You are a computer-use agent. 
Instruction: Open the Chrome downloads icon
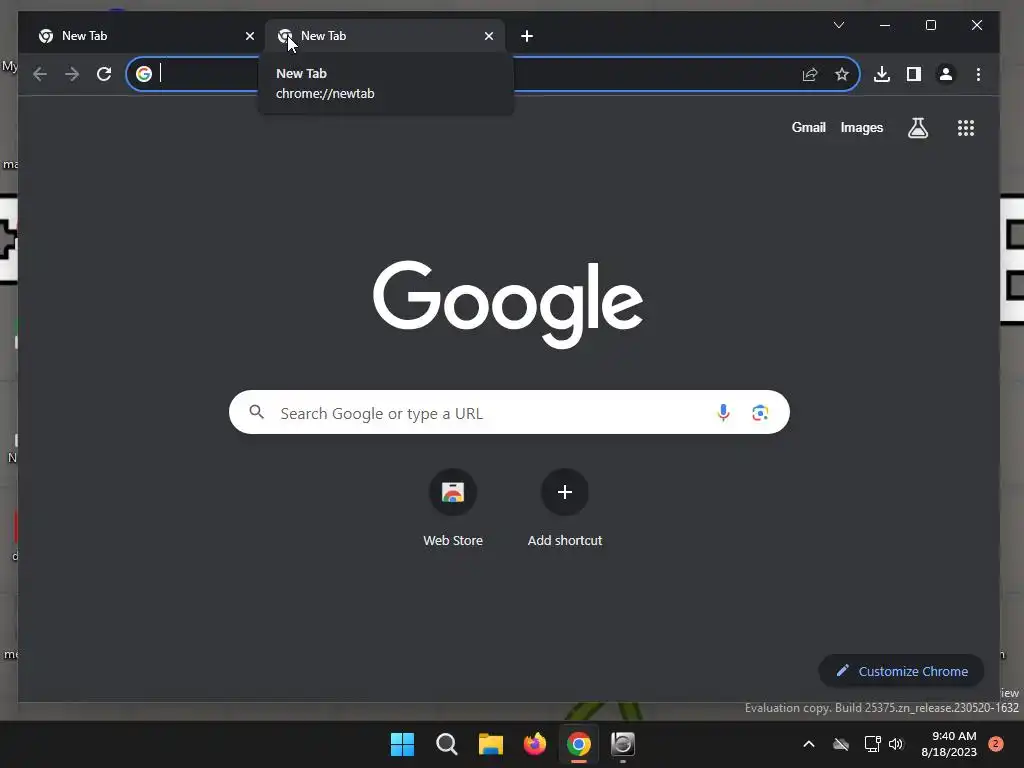pos(882,74)
